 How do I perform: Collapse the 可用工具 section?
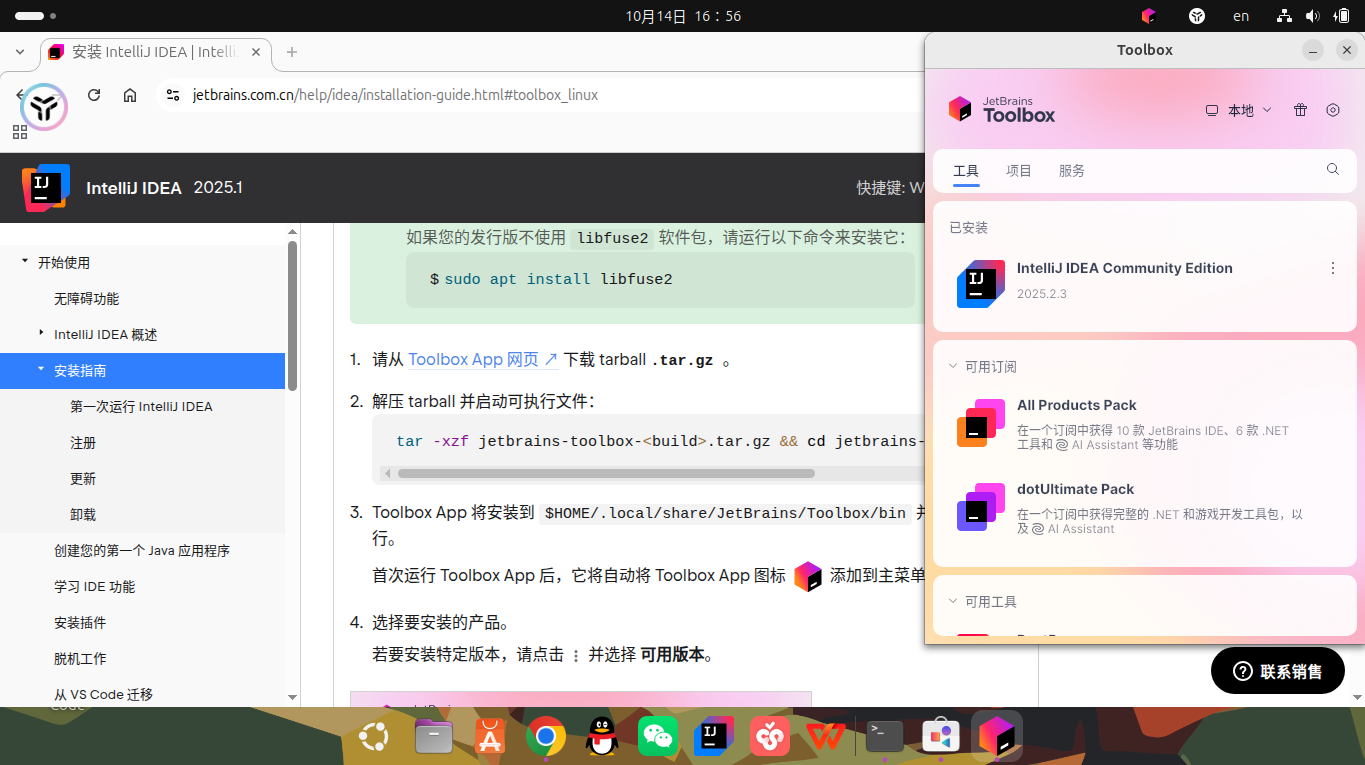point(953,602)
